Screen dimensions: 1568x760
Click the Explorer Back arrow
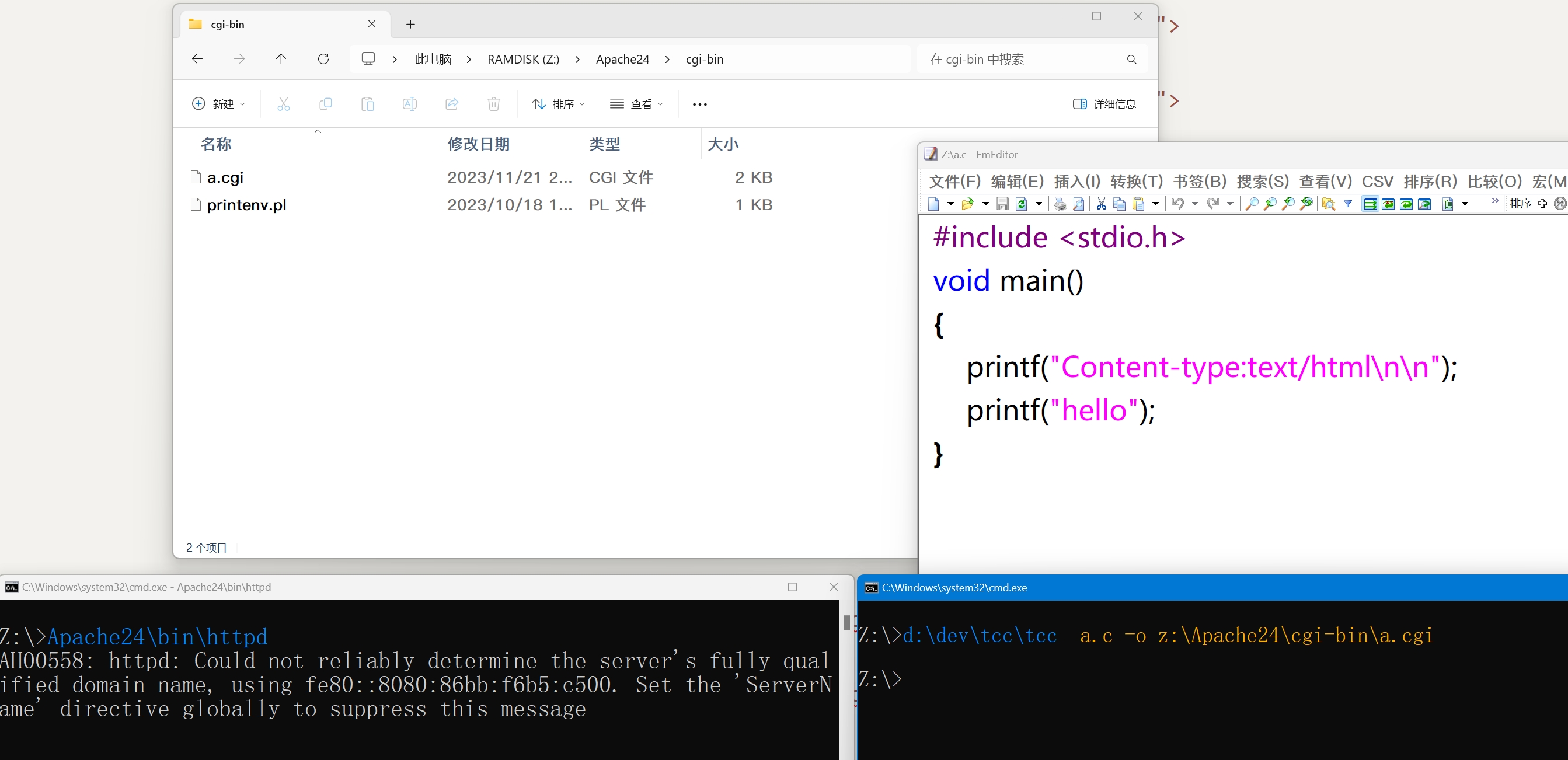coord(197,59)
